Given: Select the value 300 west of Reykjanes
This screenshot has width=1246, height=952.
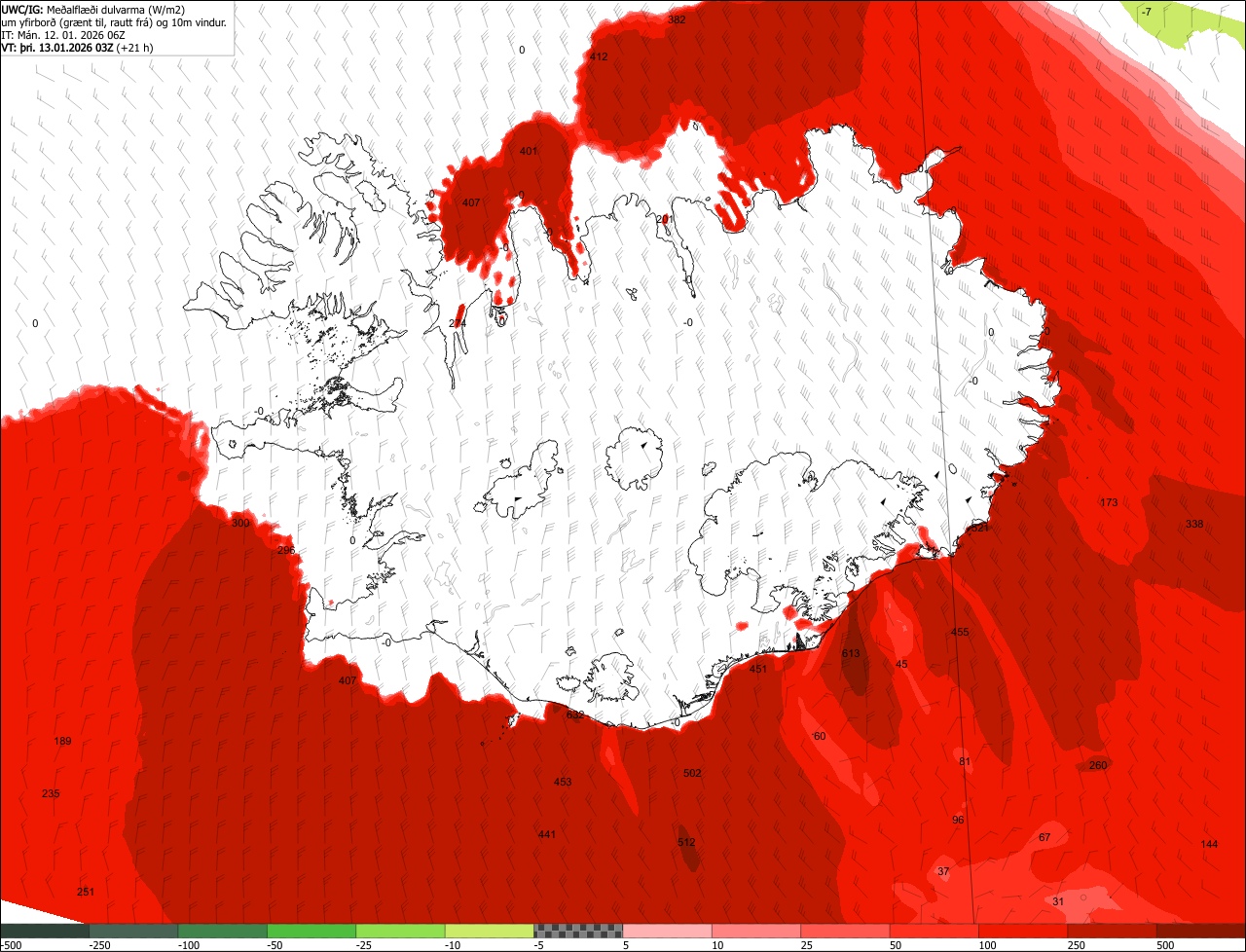Looking at the screenshot, I should pos(240,523).
